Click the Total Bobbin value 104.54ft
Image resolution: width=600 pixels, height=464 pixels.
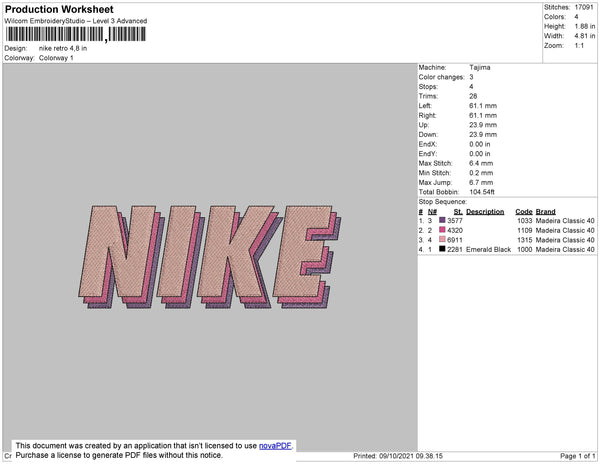[482, 192]
